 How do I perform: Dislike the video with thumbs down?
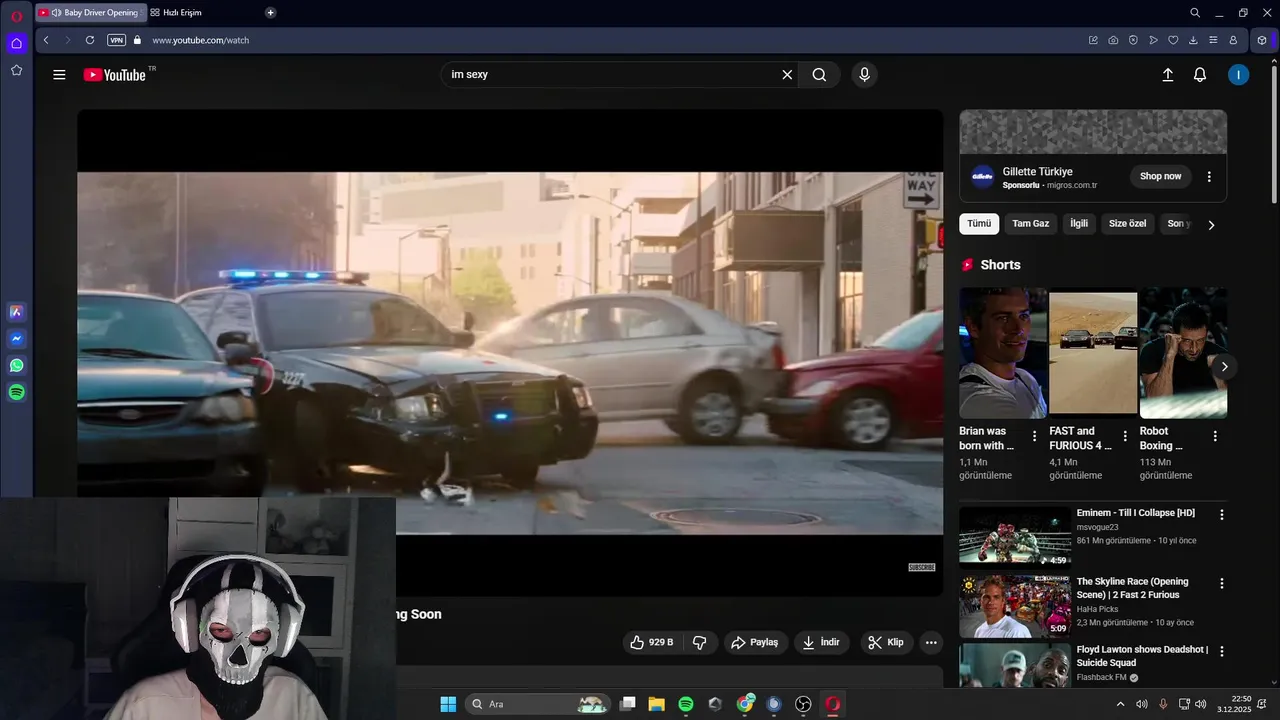tap(700, 642)
